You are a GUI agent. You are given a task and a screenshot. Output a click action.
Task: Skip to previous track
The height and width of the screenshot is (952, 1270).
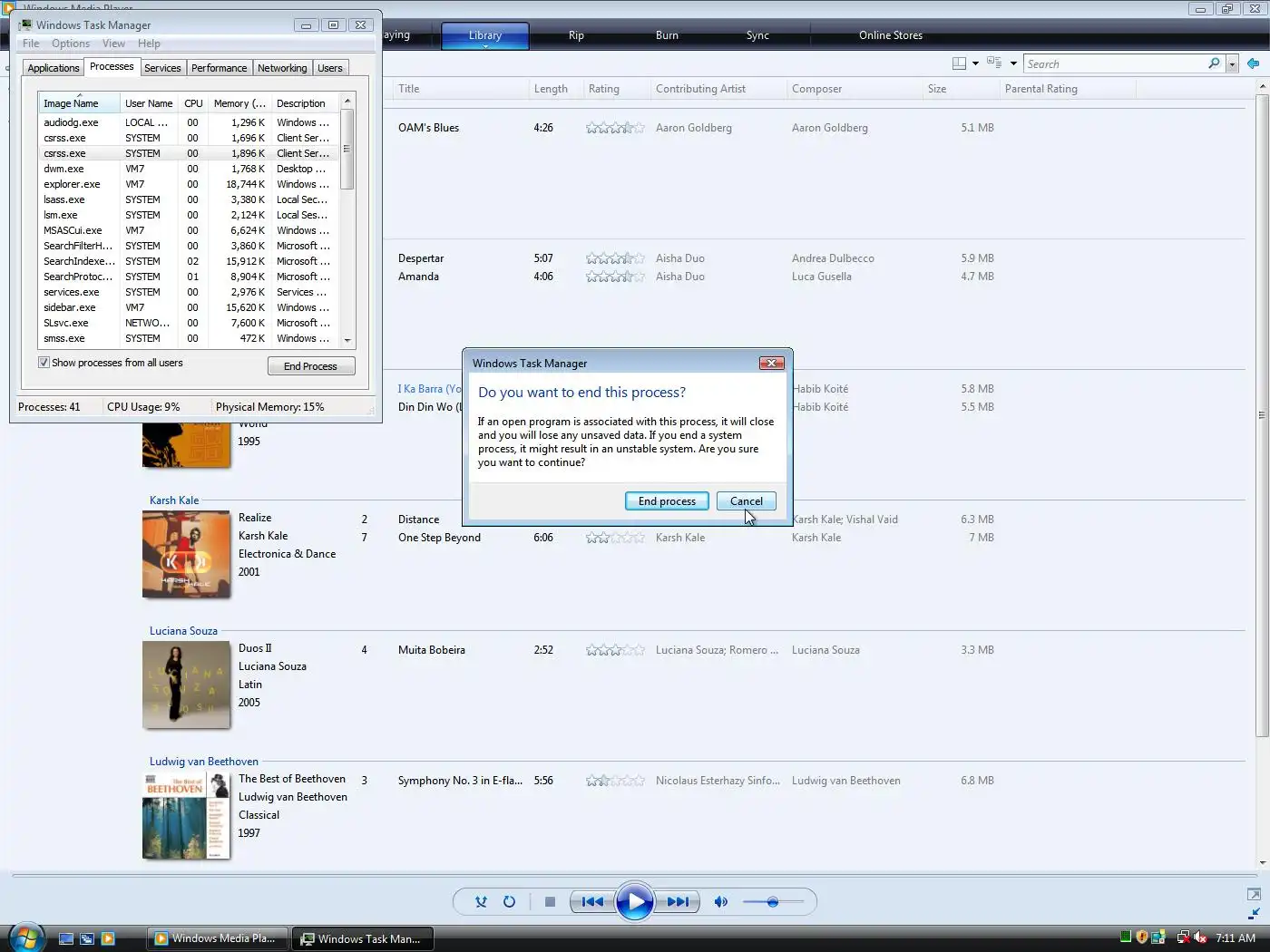pos(592,902)
